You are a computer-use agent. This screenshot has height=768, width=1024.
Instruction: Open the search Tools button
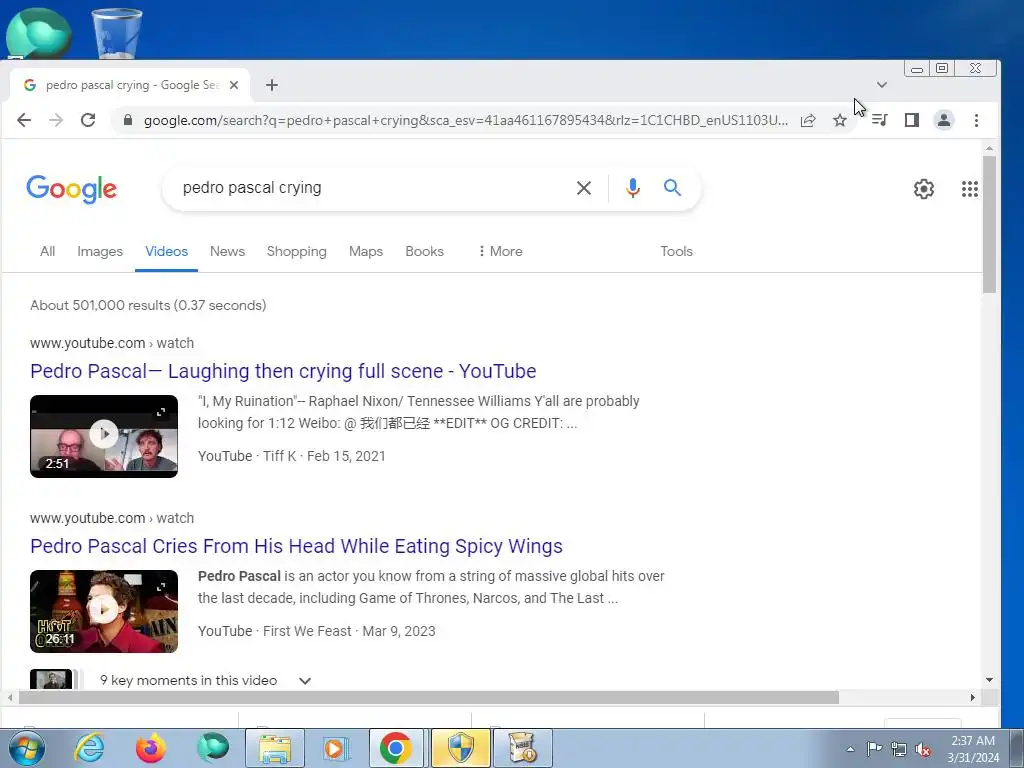(x=676, y=251)
